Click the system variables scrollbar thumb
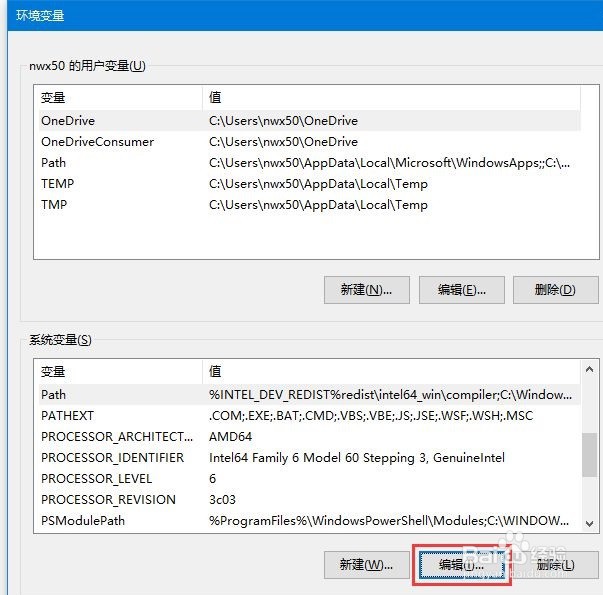 click(589, 455)
